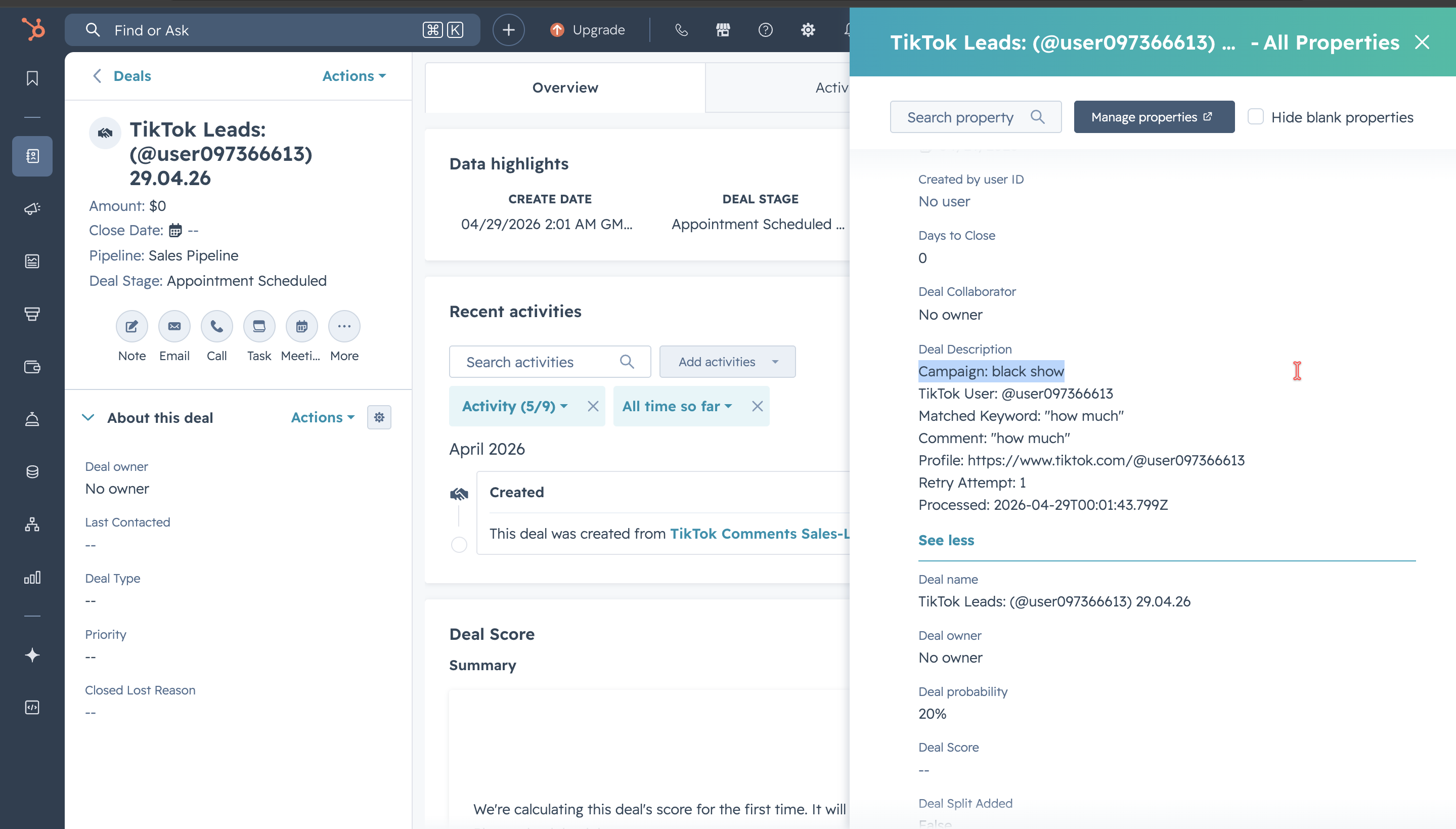Click the Deal probability value 20%
This screenshot has height=829, width=1456.
[932, 714]
